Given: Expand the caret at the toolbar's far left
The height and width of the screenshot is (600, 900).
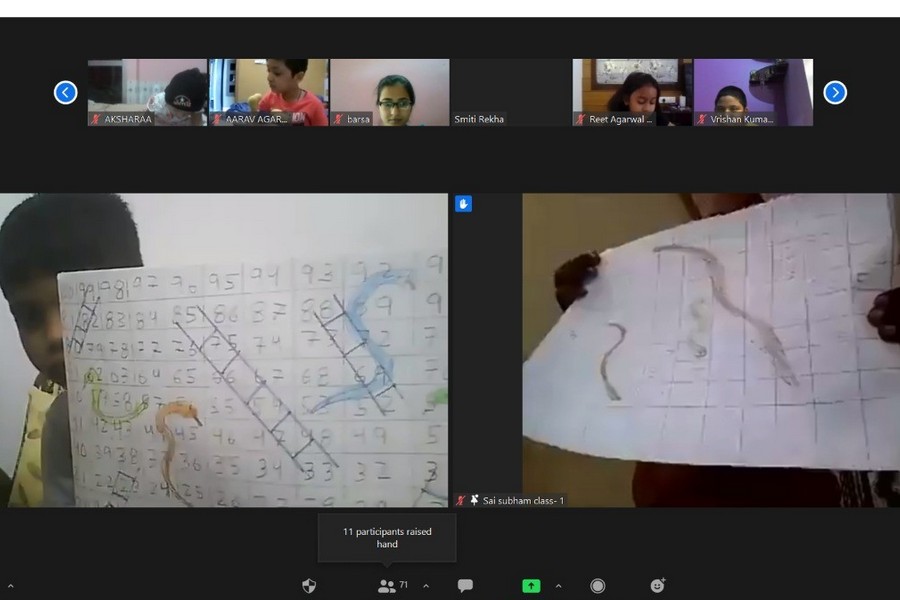Looking at the screenshot, I should pyautogui.click(x=10, y=586).
